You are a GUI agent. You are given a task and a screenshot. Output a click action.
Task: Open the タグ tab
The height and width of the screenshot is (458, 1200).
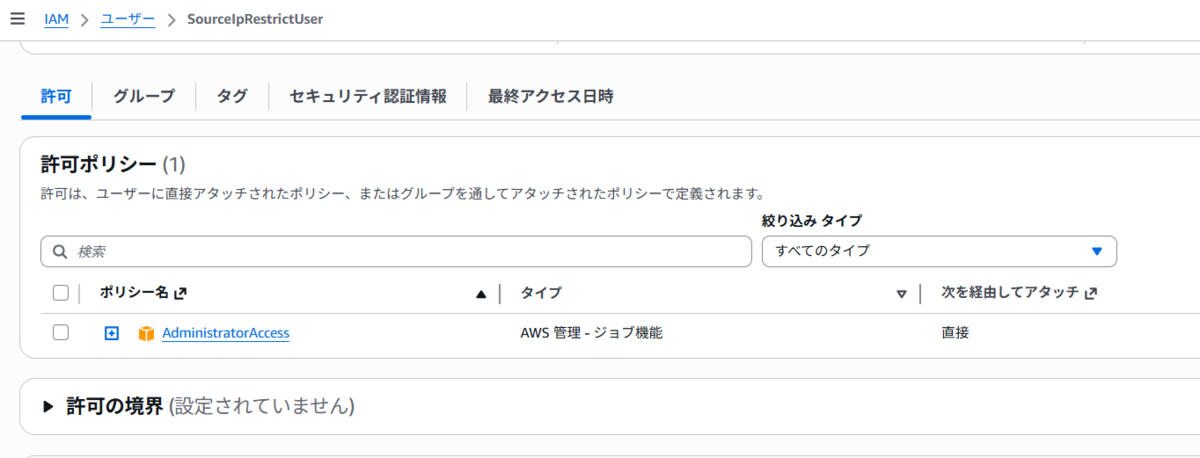point(232,96)
